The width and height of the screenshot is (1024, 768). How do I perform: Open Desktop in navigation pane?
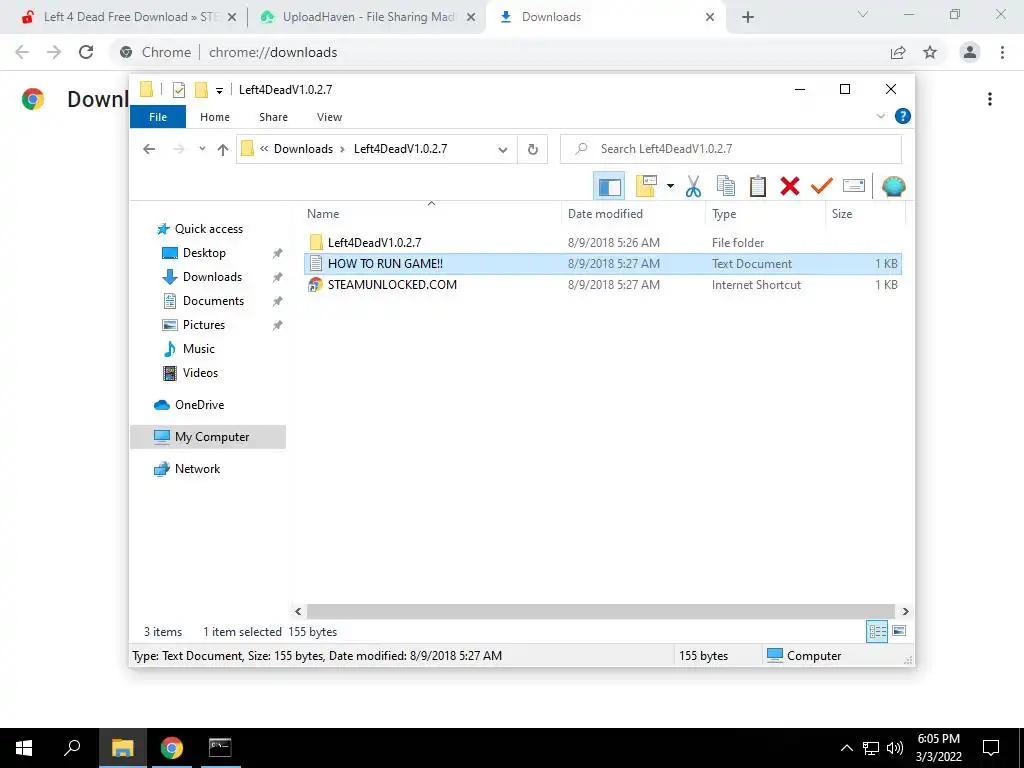point(204,253)
